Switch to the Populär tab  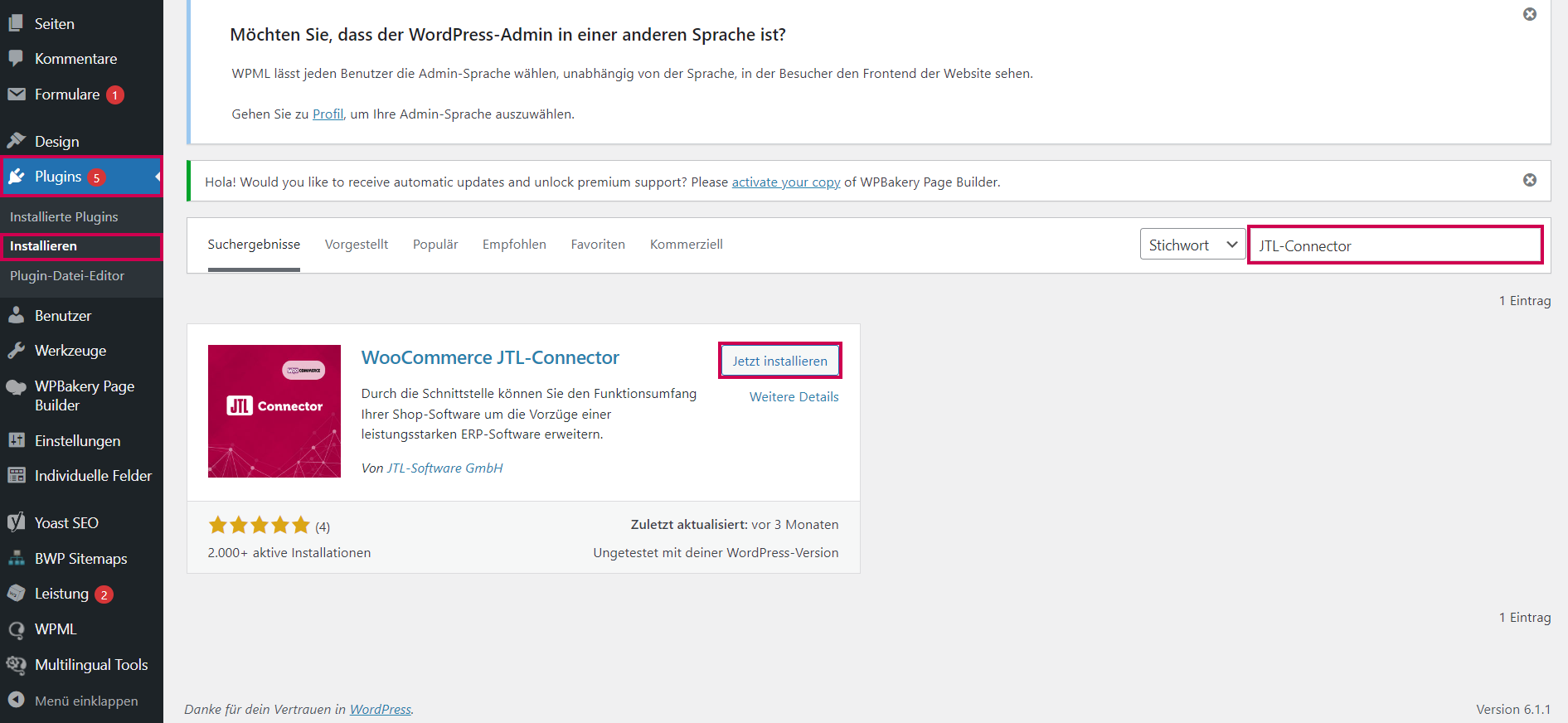tap(435, 244)
